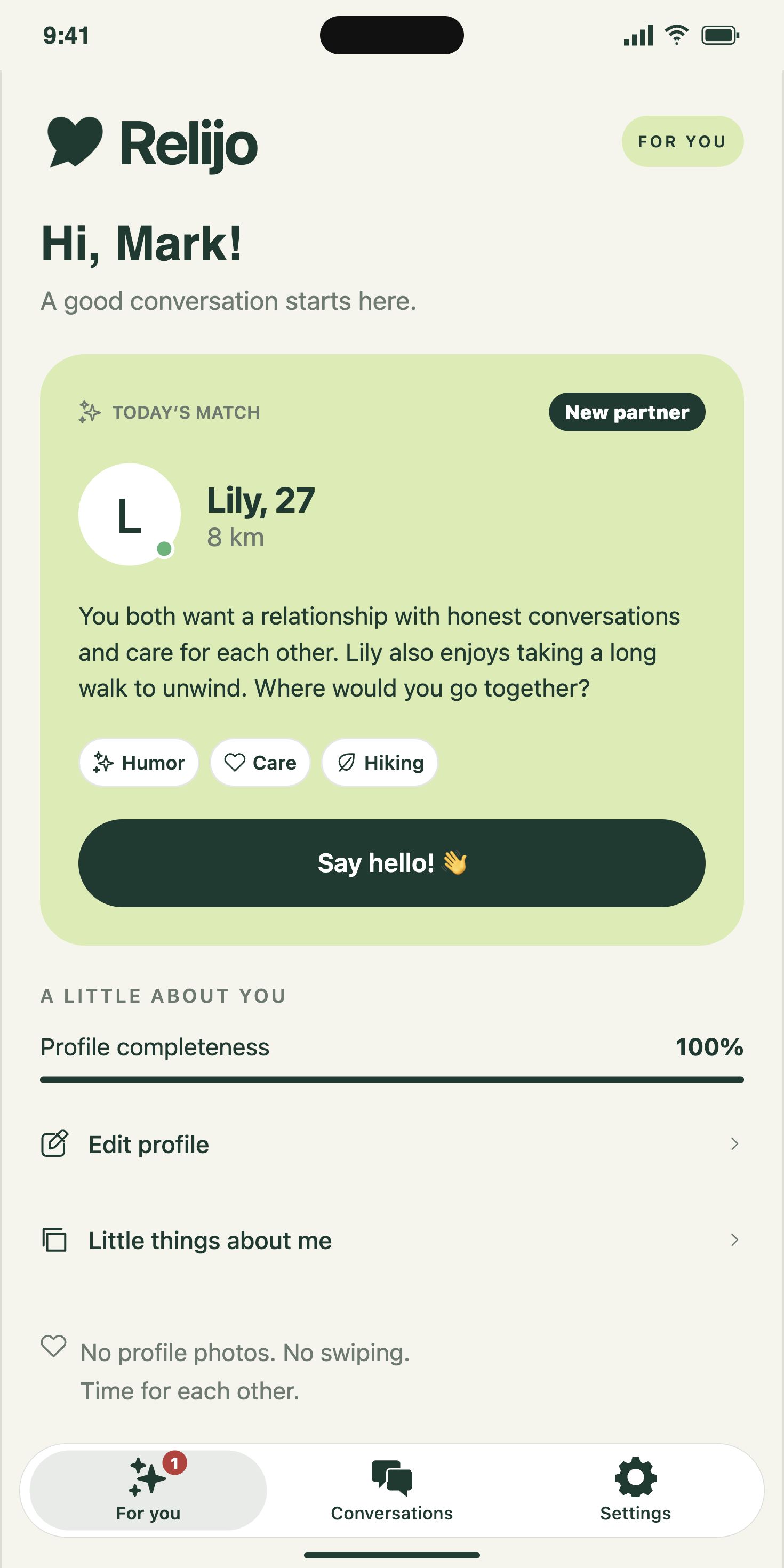Click the sparkle icon beside Today's Match

(x=90, y=412)
